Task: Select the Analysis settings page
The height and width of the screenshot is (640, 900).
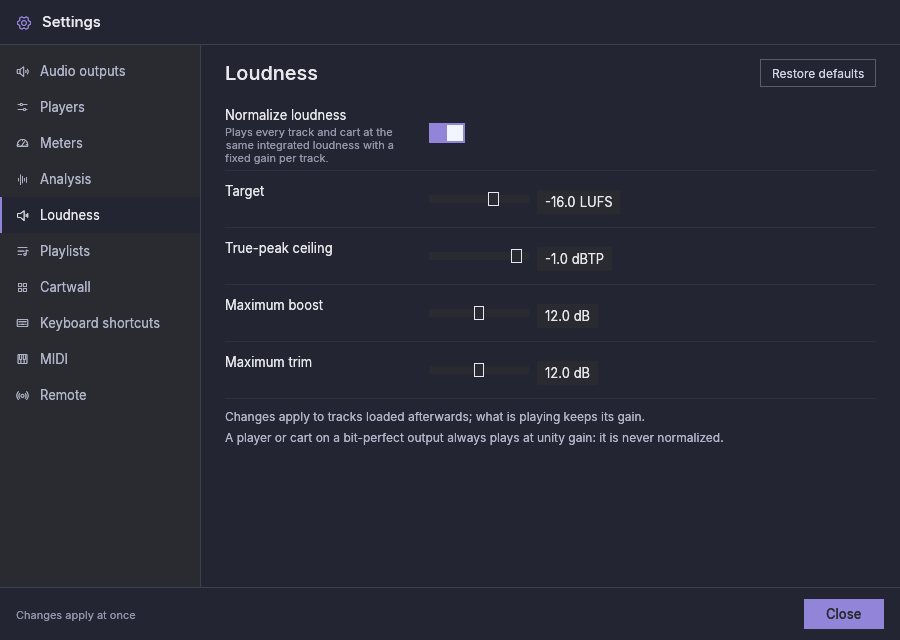Action: [x=100, y=179]
